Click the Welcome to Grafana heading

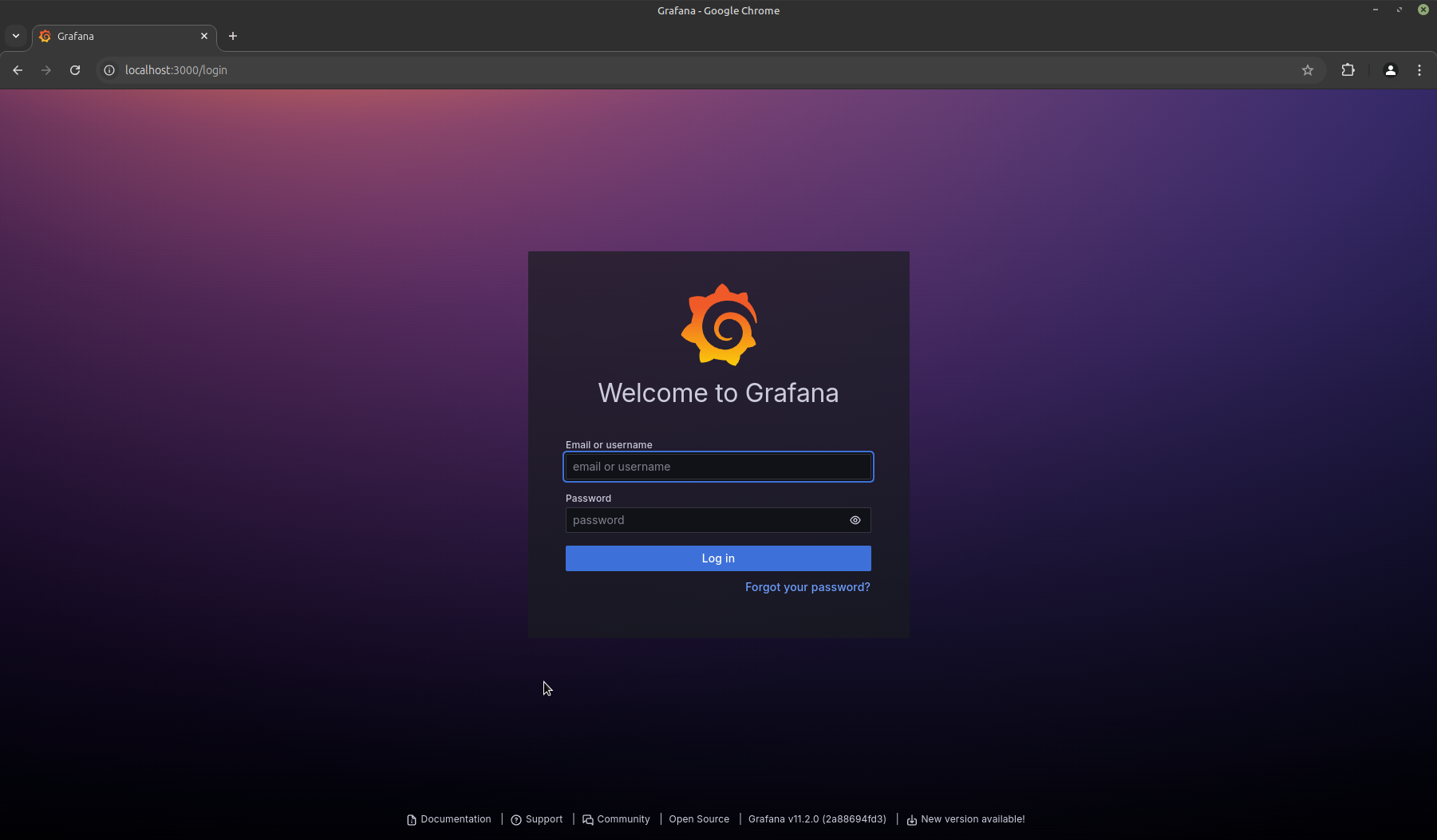[718, 393]
